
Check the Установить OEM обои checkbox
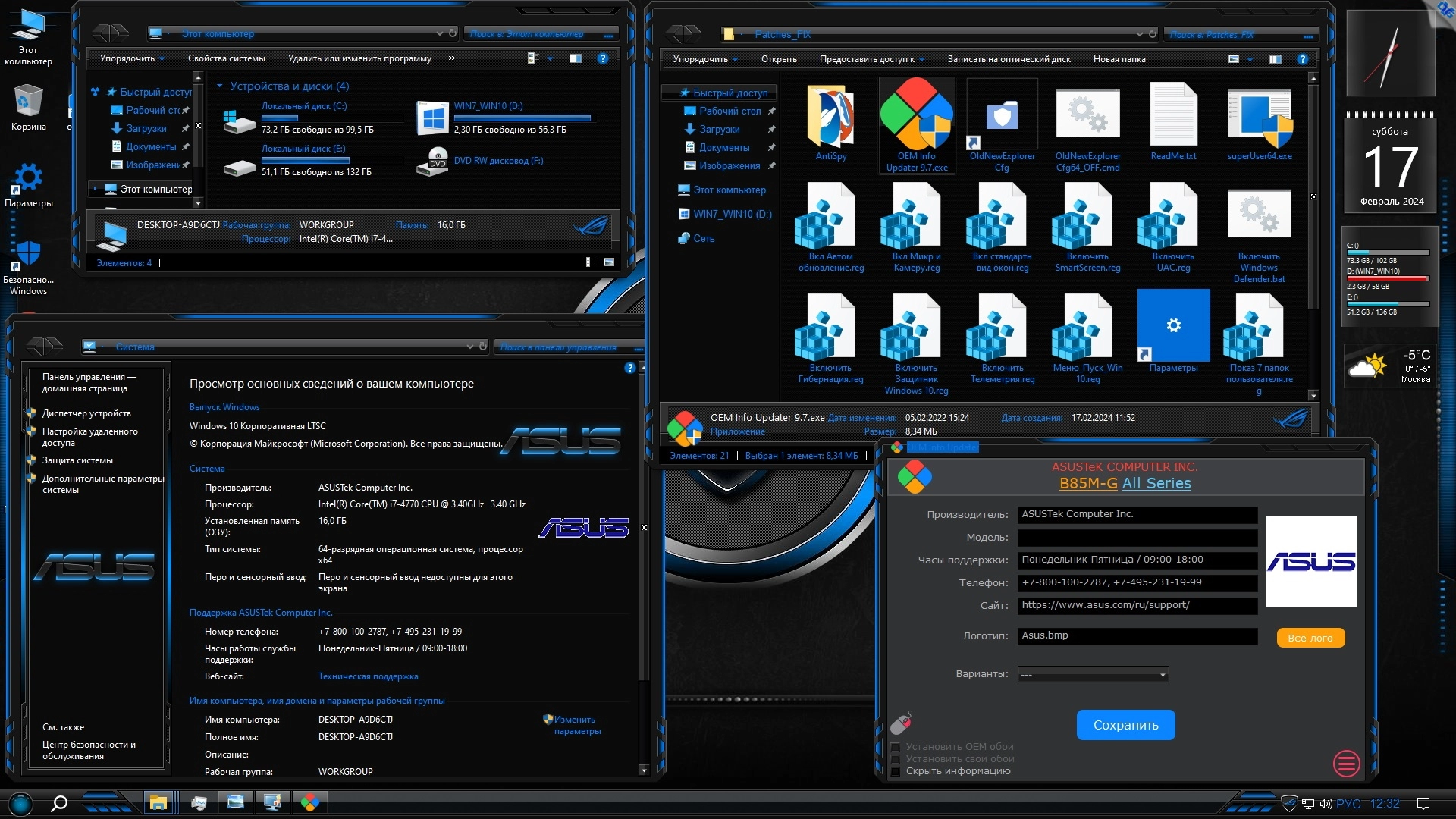point(896,747)
